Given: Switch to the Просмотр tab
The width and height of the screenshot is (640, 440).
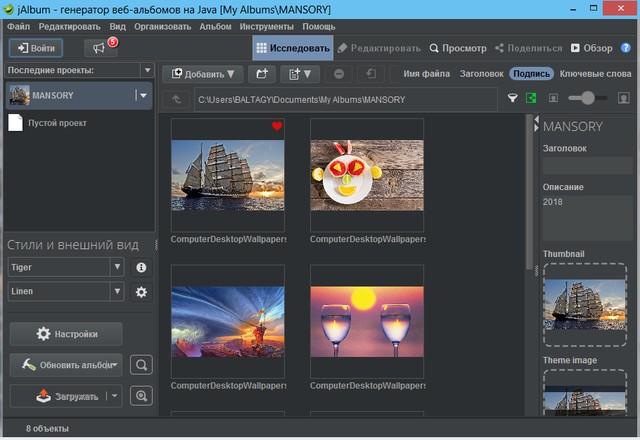Looking at the screenshot, I should [458, 48].
